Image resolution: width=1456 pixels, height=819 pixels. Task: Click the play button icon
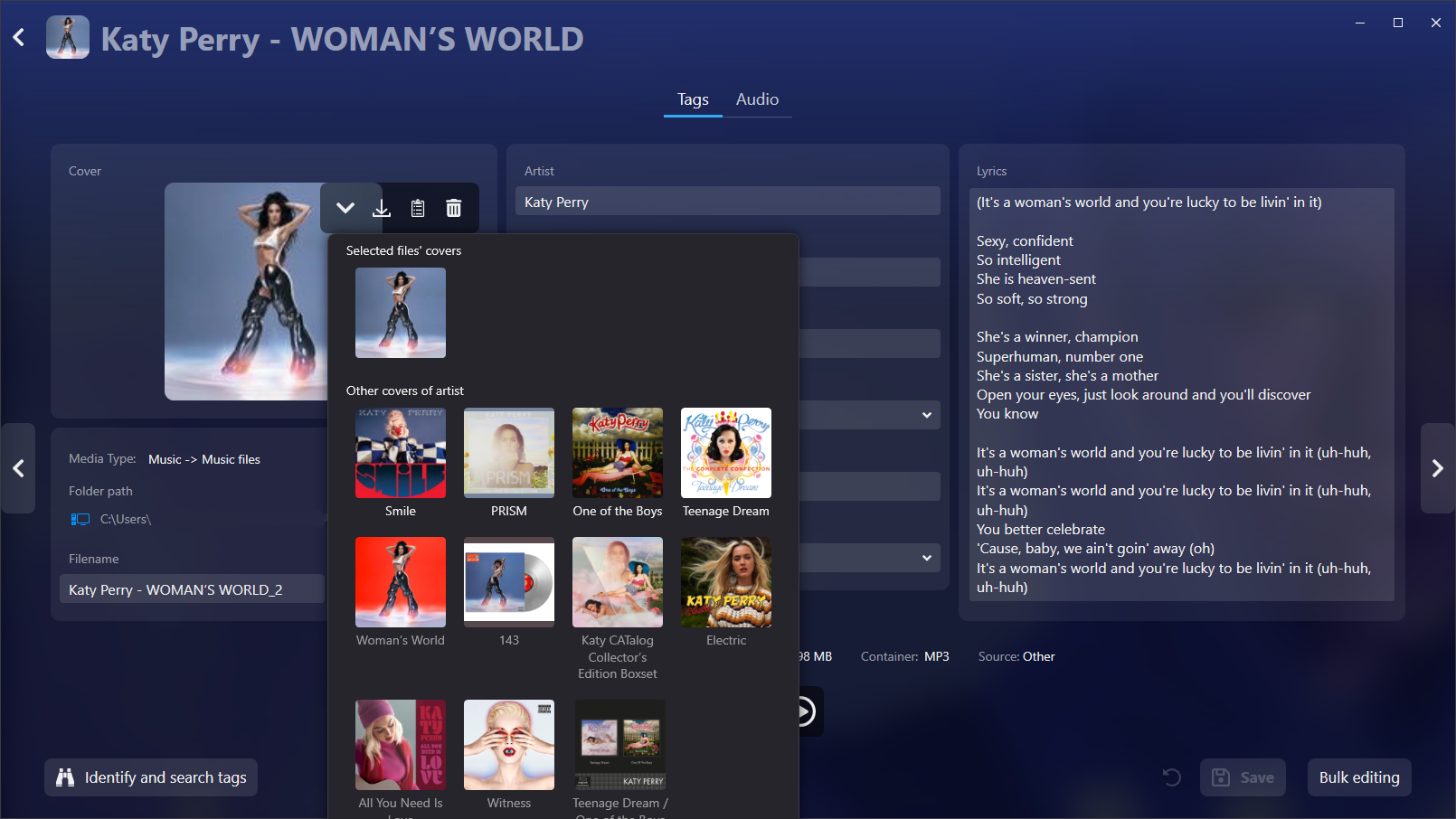(805, 712)
